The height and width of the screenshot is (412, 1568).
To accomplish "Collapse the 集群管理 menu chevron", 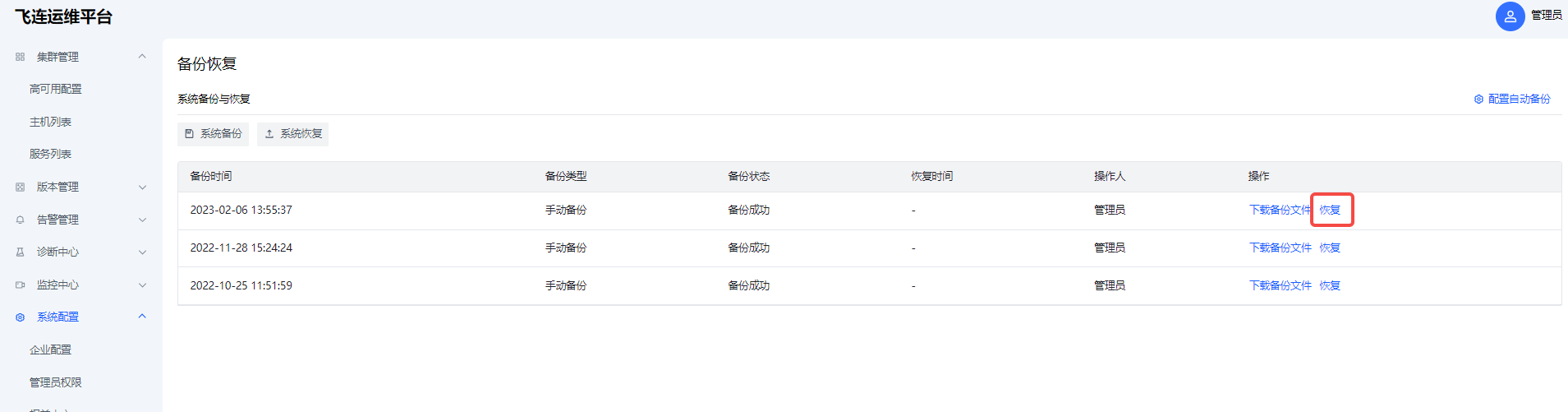I will click(142, 57).
